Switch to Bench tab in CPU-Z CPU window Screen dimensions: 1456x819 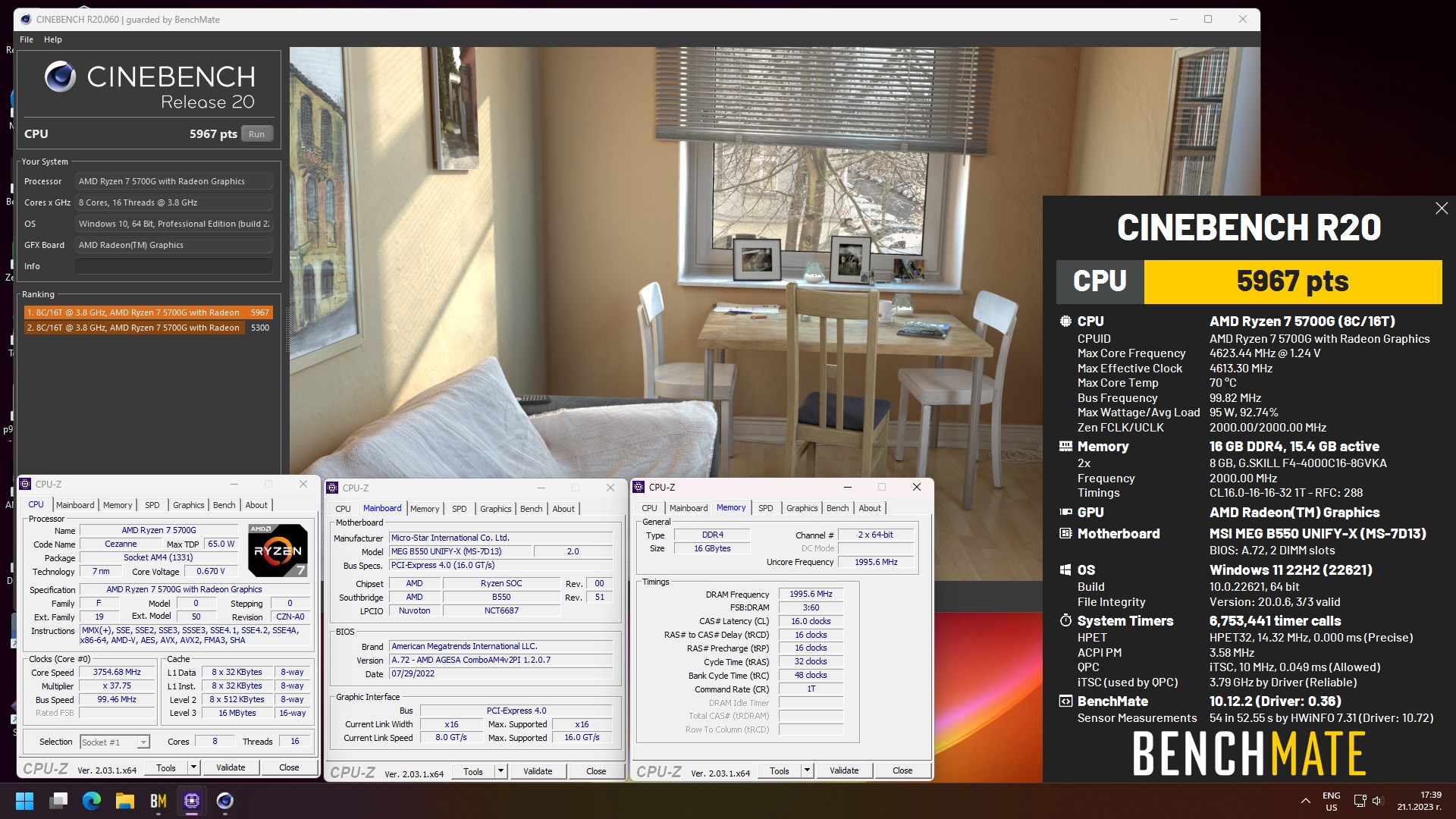pyautogui.click(x=224, y=505)
